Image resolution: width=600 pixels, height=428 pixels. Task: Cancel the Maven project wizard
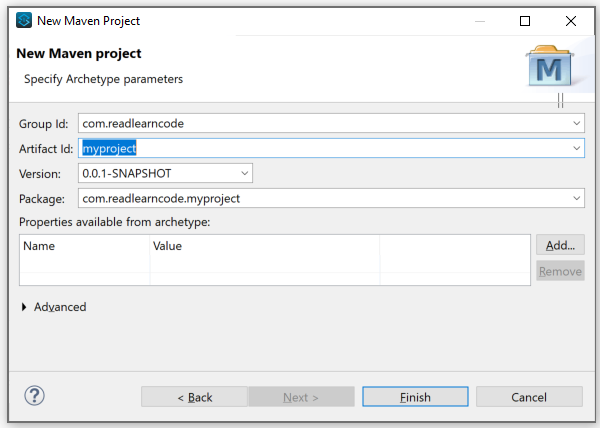point(529,397)
